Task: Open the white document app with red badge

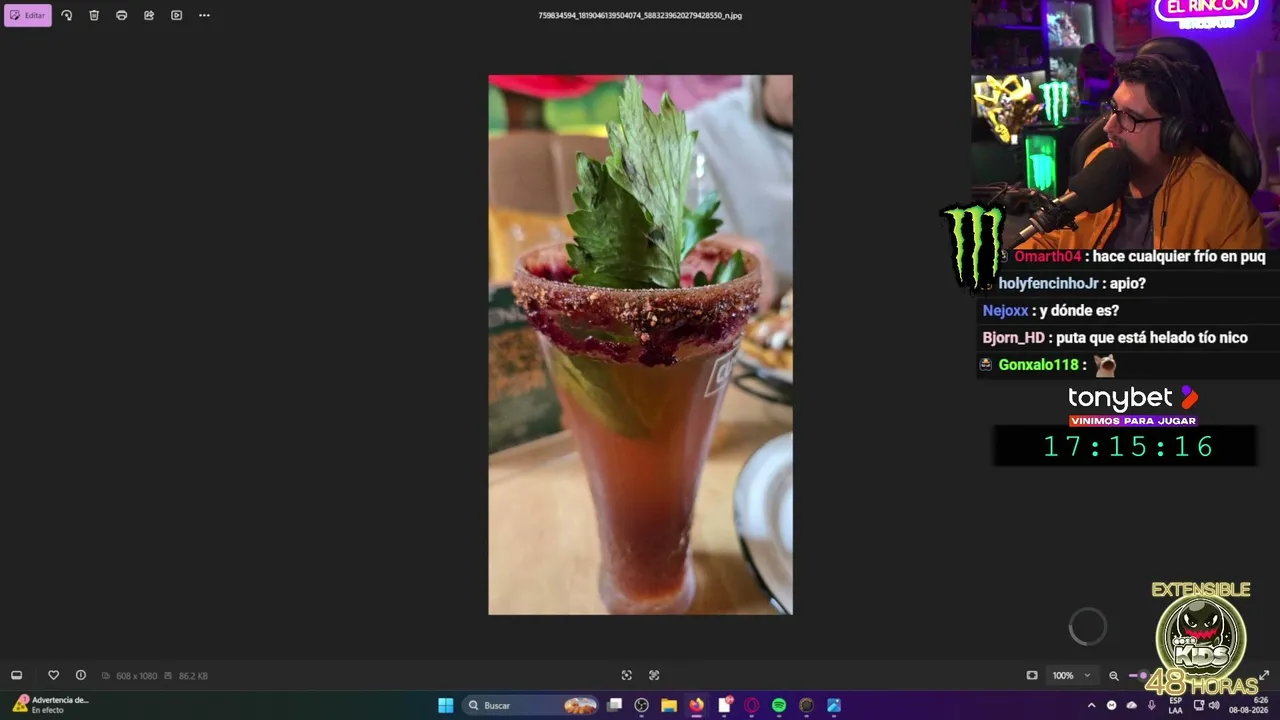Action: coord(725,705)
